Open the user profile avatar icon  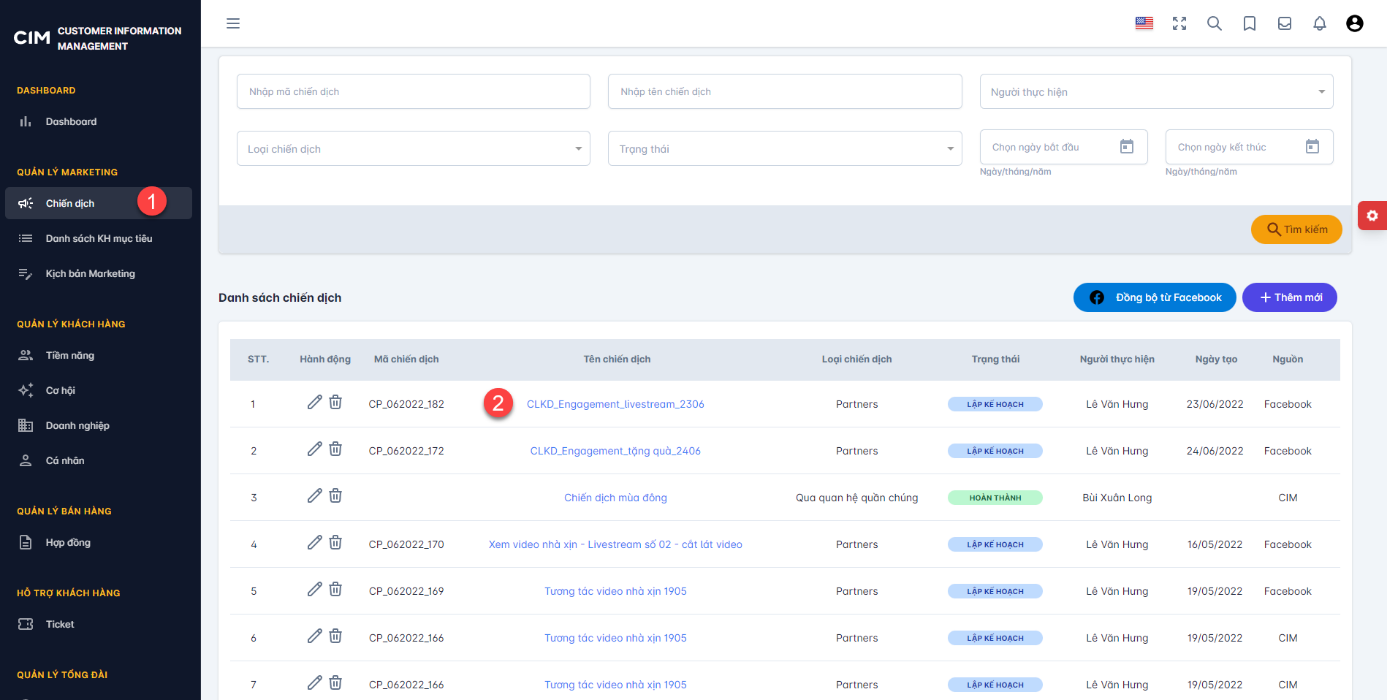[x=1355, y=23]
